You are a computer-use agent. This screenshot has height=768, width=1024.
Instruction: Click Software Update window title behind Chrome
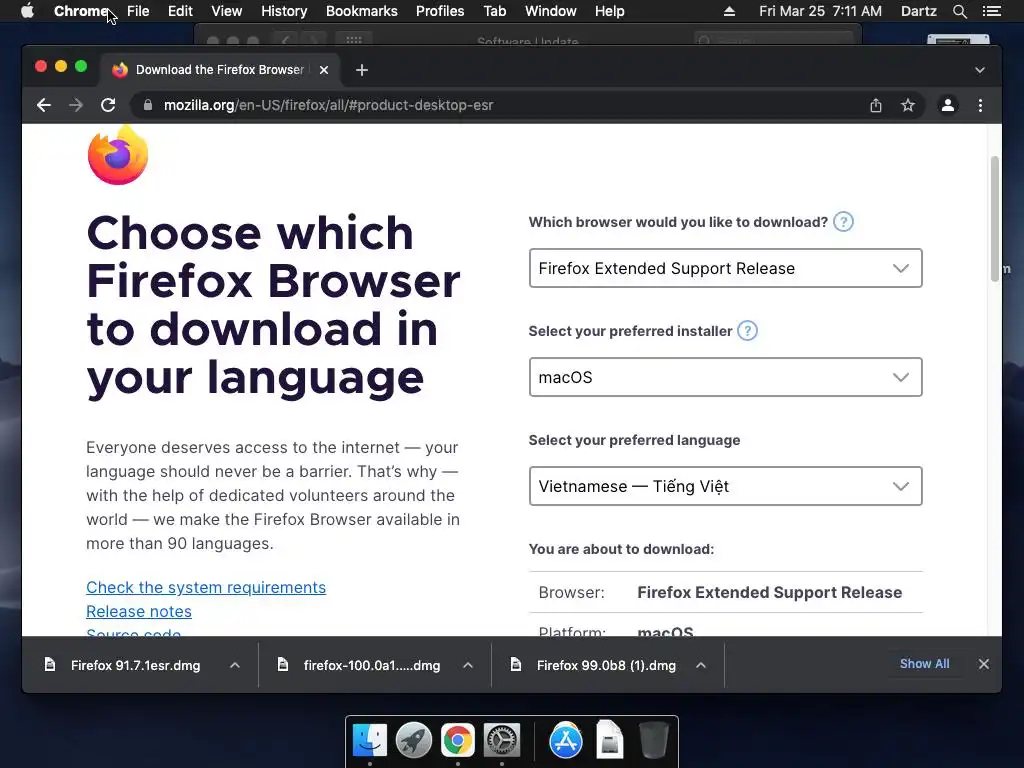(528, 42)
